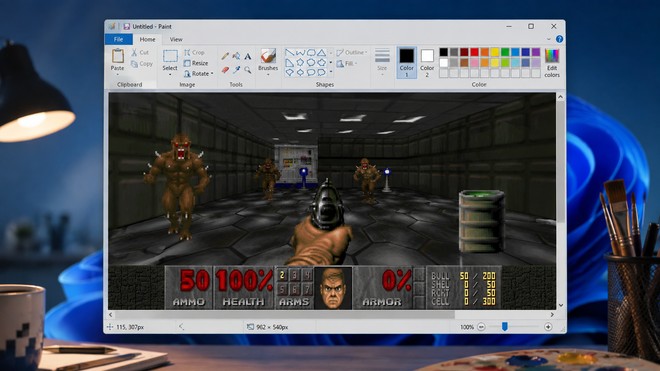Viewport: 660px width, 371px height.
Task: Select the Diamond shape in the bottom shape row
Action: click(300, 72)
